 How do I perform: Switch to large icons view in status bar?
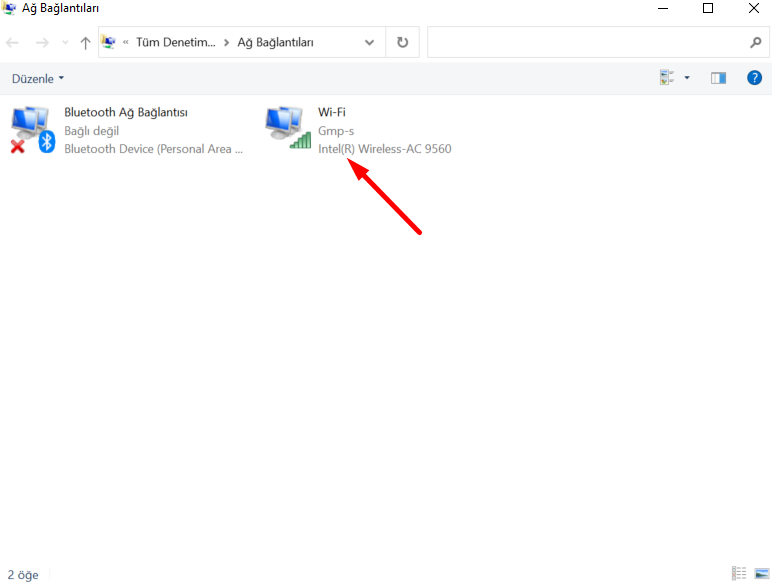coord(762,573)
